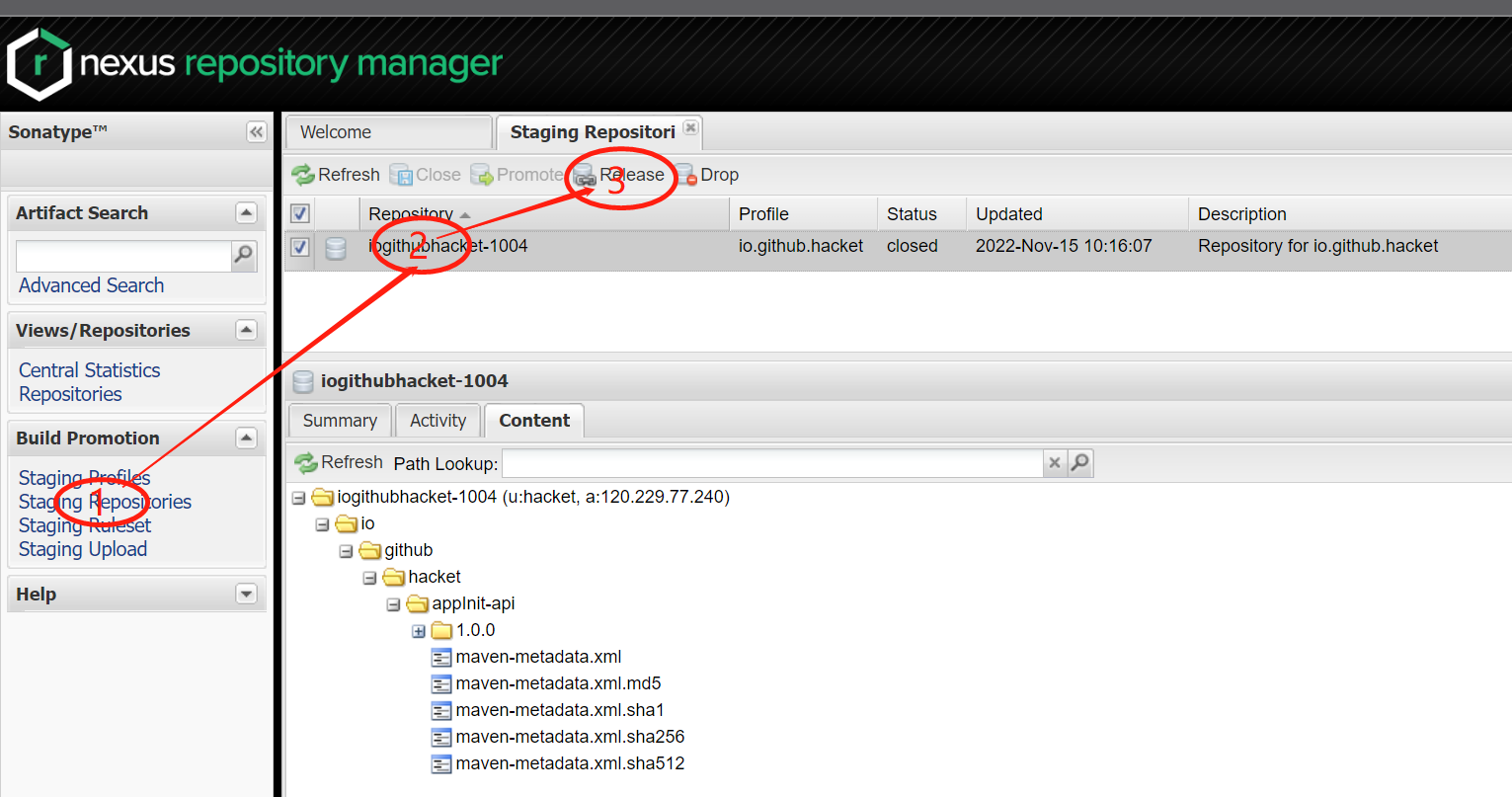Viewport: 1512px width, 797px height.
Task: Open Central Statistics link
Action: (x=89, y=370)
